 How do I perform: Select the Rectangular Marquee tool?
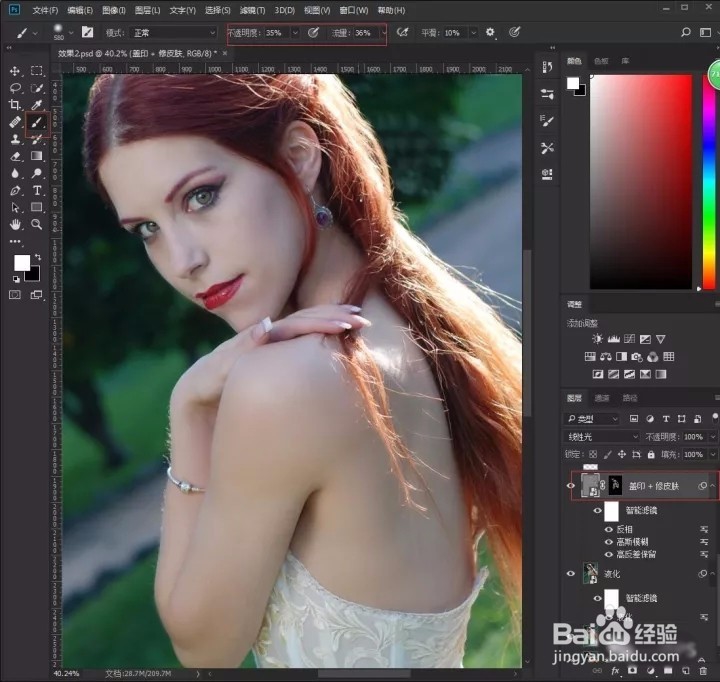click(x=37, y=71)
